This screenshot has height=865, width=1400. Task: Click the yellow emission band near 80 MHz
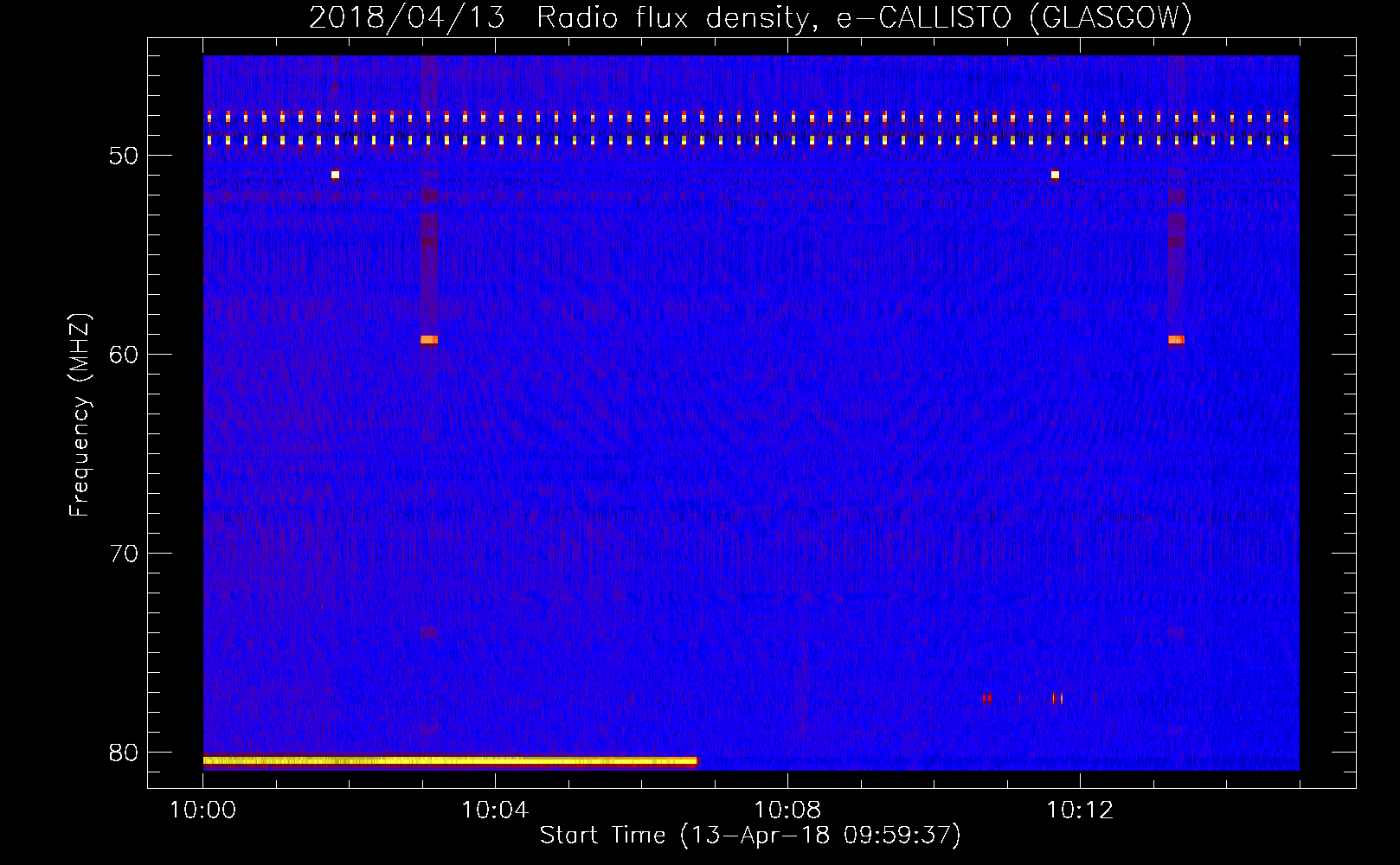coord(450,761)
